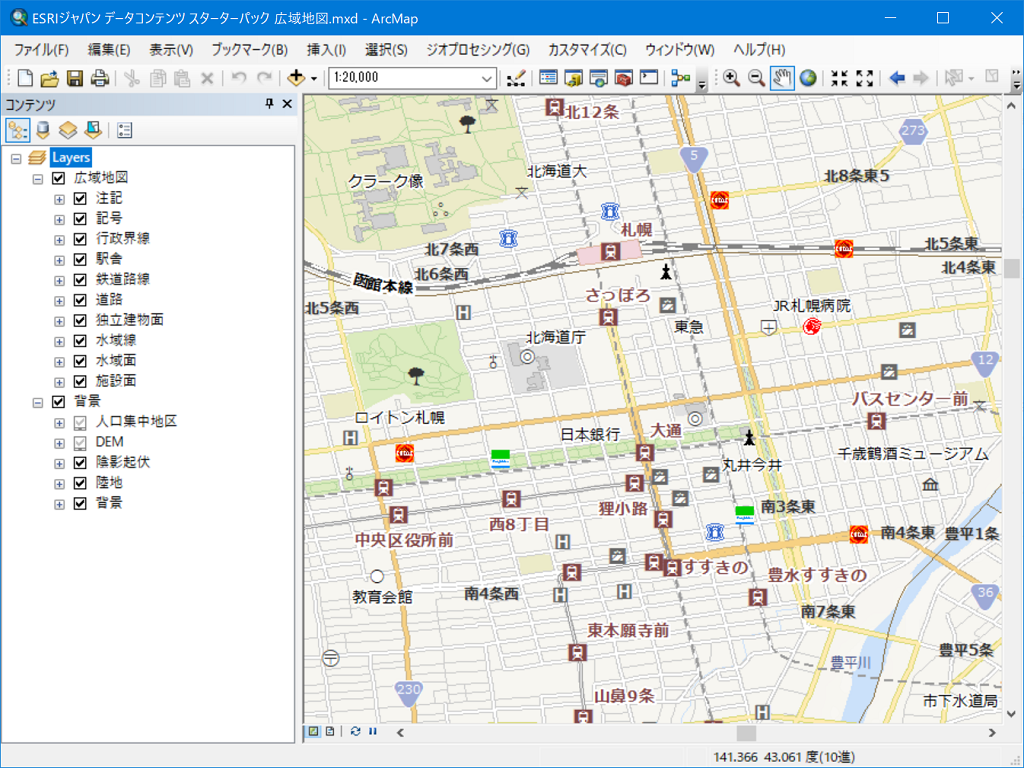Screen dimensions: 1024x768
Task: Uncheck the 記号 layer
Action: click(x=80, y=219)
